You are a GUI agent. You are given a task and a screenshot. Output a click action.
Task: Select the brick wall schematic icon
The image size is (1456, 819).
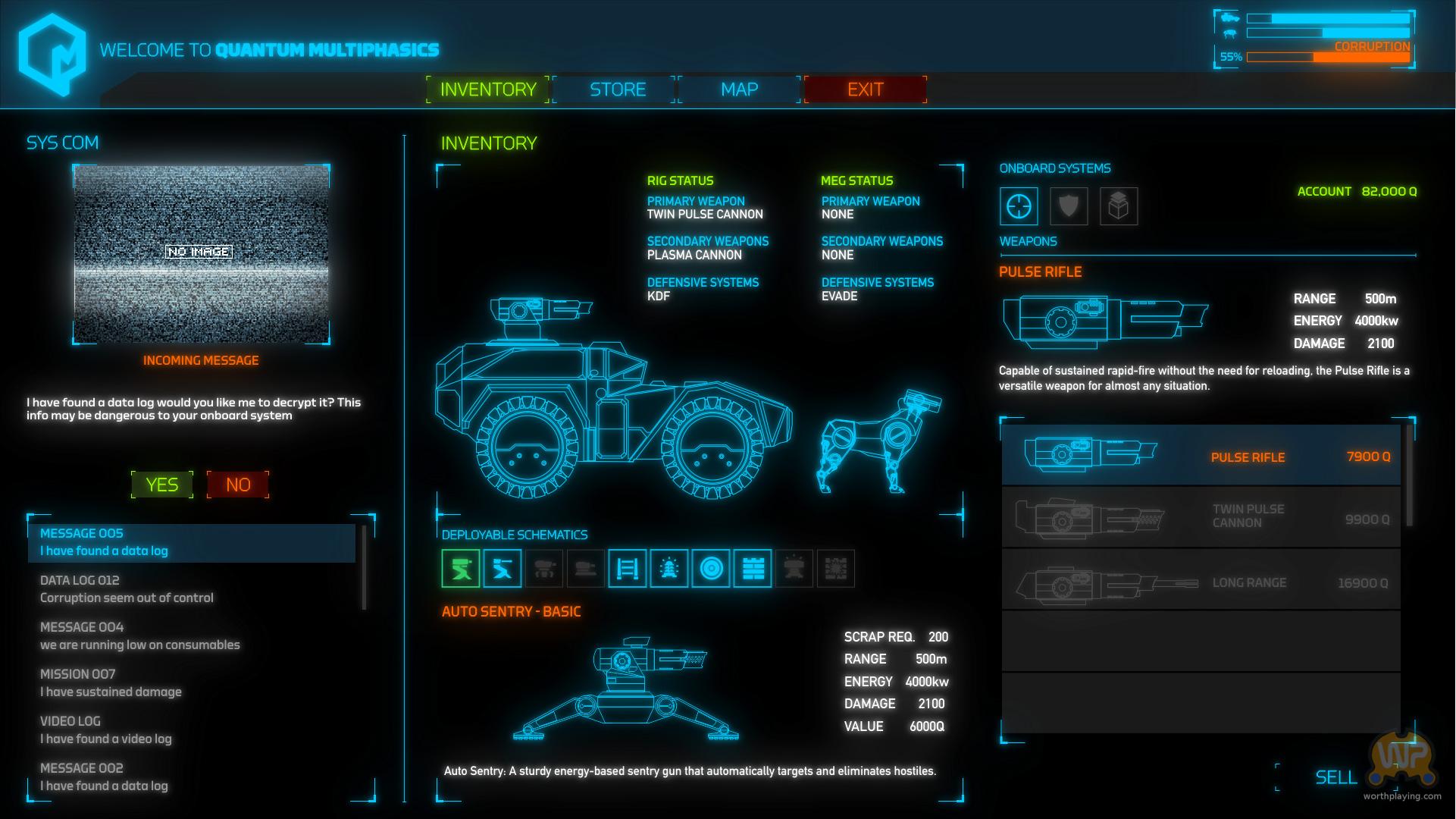pos(753,569)
